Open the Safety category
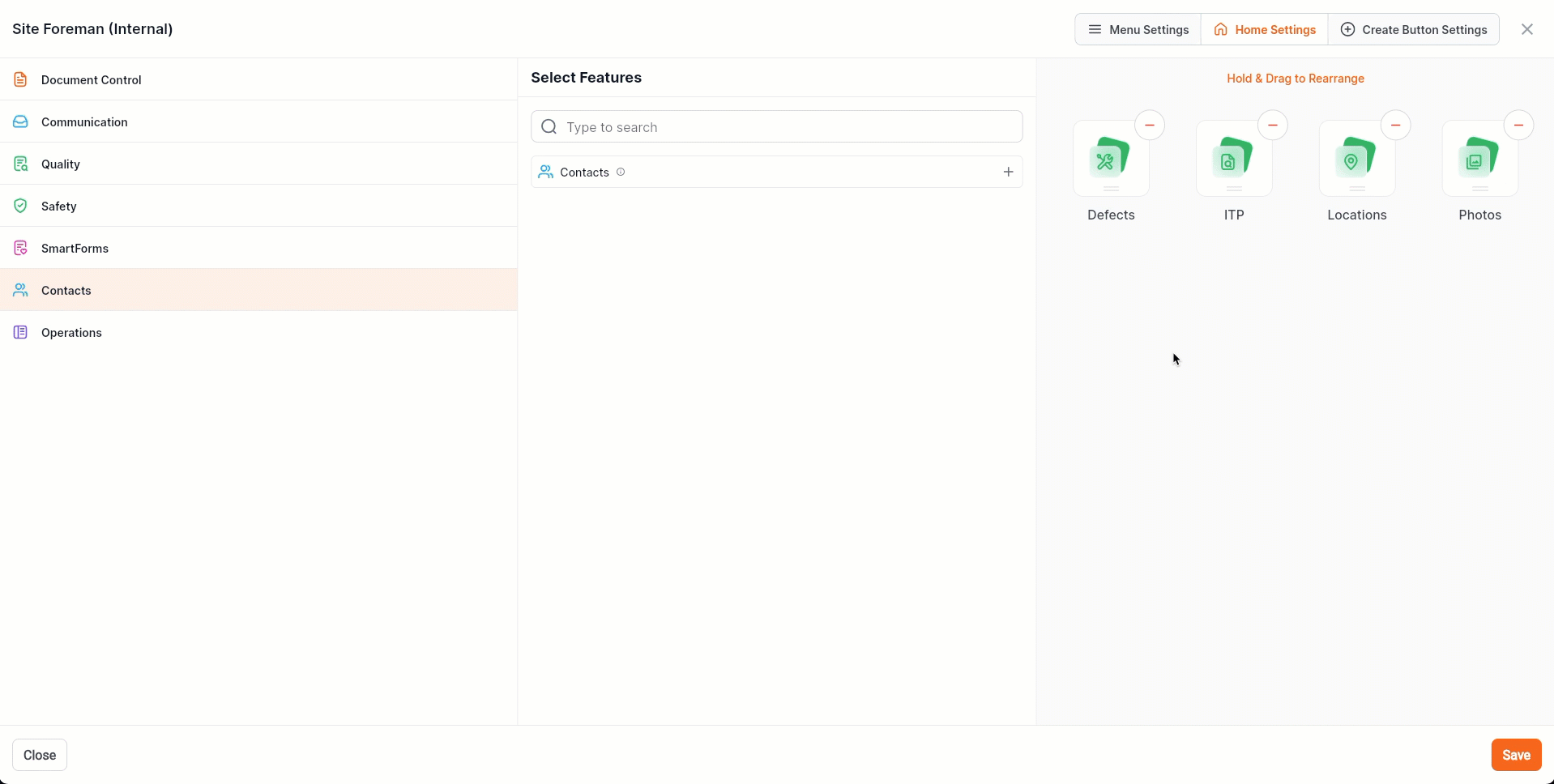This screenshot has width=1554, height=784. click(x=59, y=206)
